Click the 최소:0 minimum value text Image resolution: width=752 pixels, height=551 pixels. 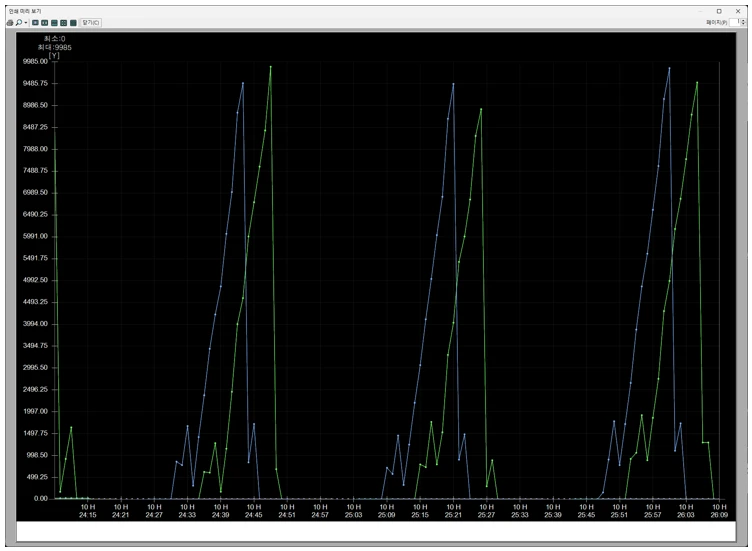[x=55, y=38]
